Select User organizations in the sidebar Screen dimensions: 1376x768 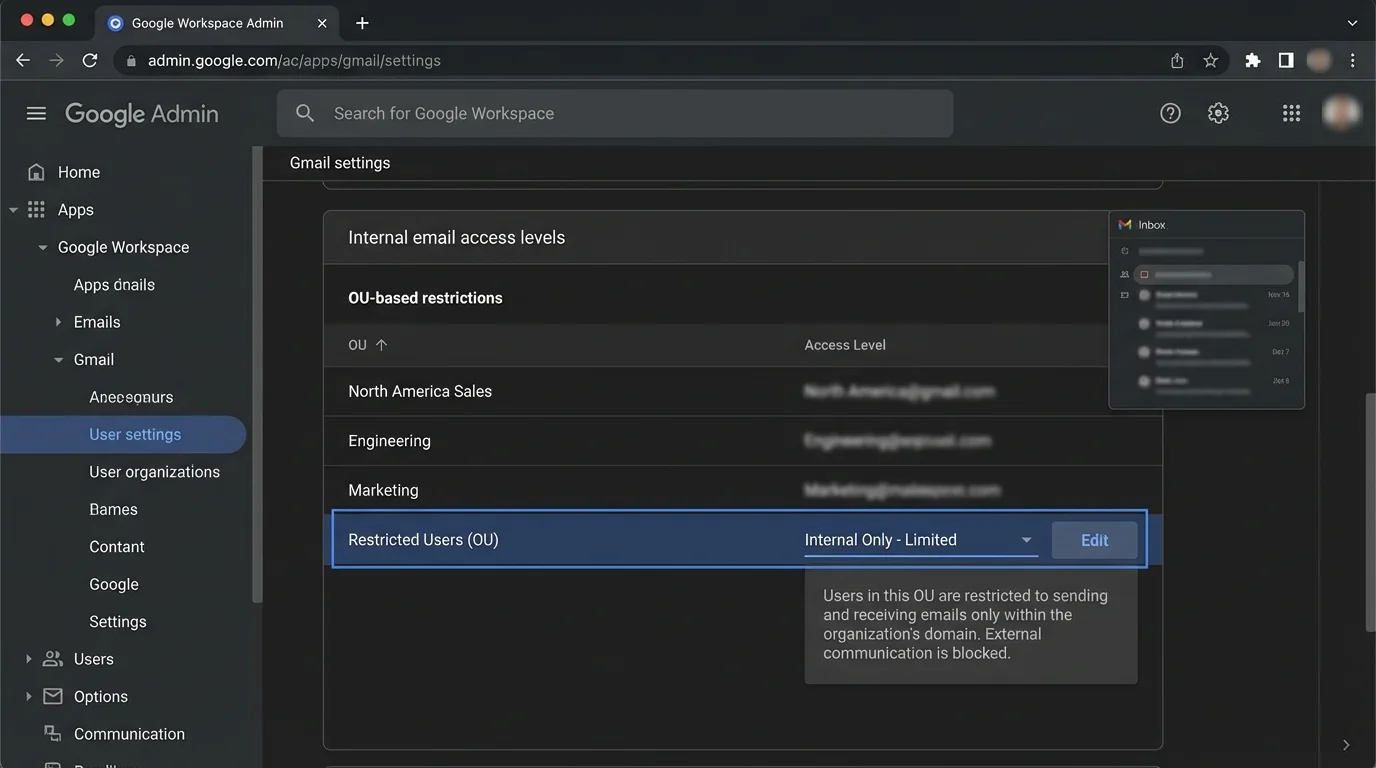point(155,471)
